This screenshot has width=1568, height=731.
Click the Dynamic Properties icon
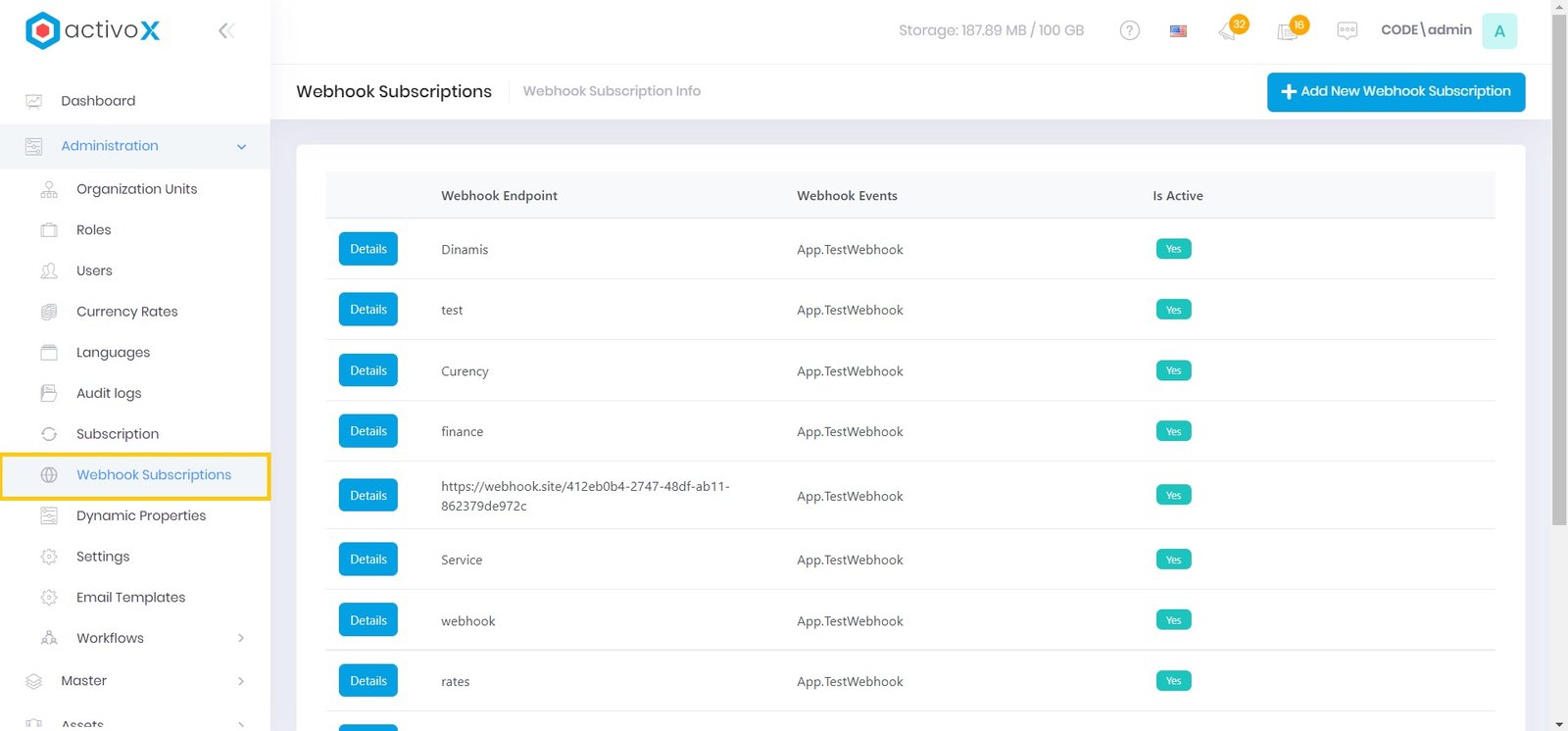click(49, 515)
